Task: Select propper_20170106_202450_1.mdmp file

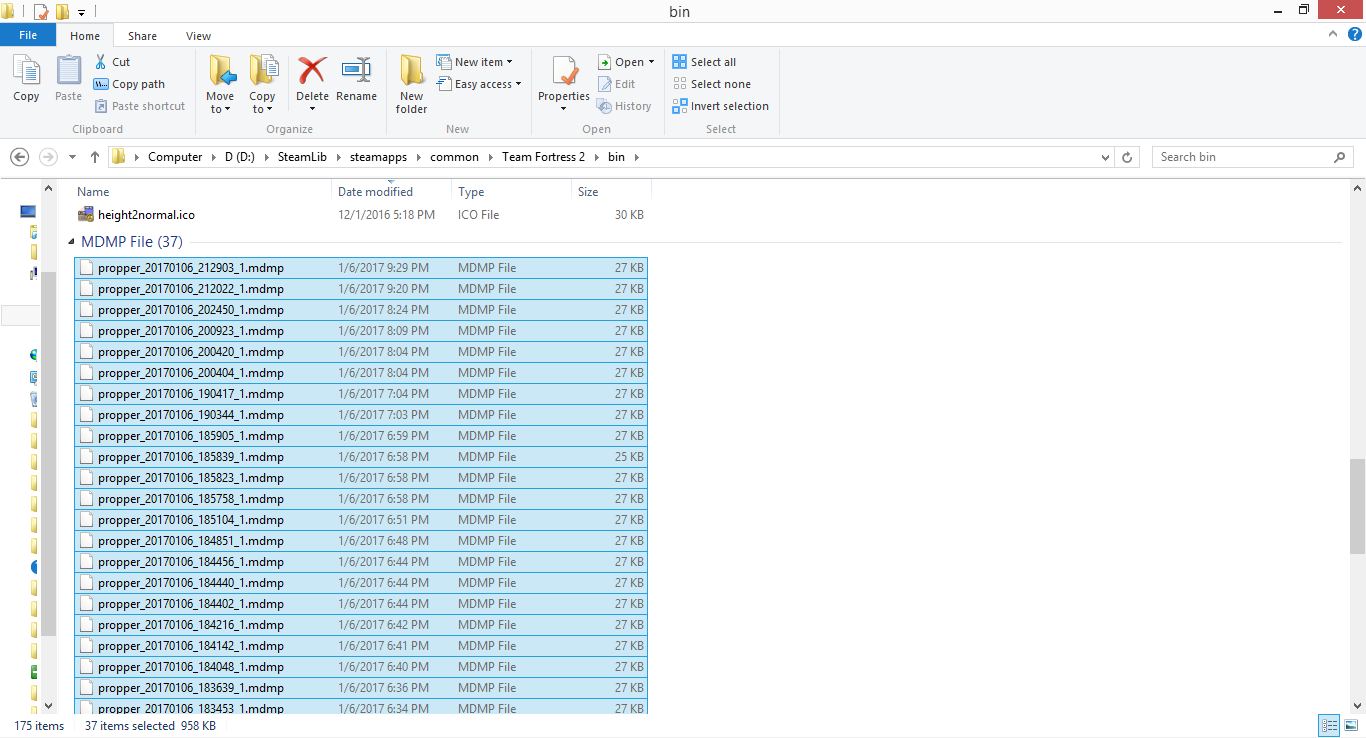Action: 361,310
